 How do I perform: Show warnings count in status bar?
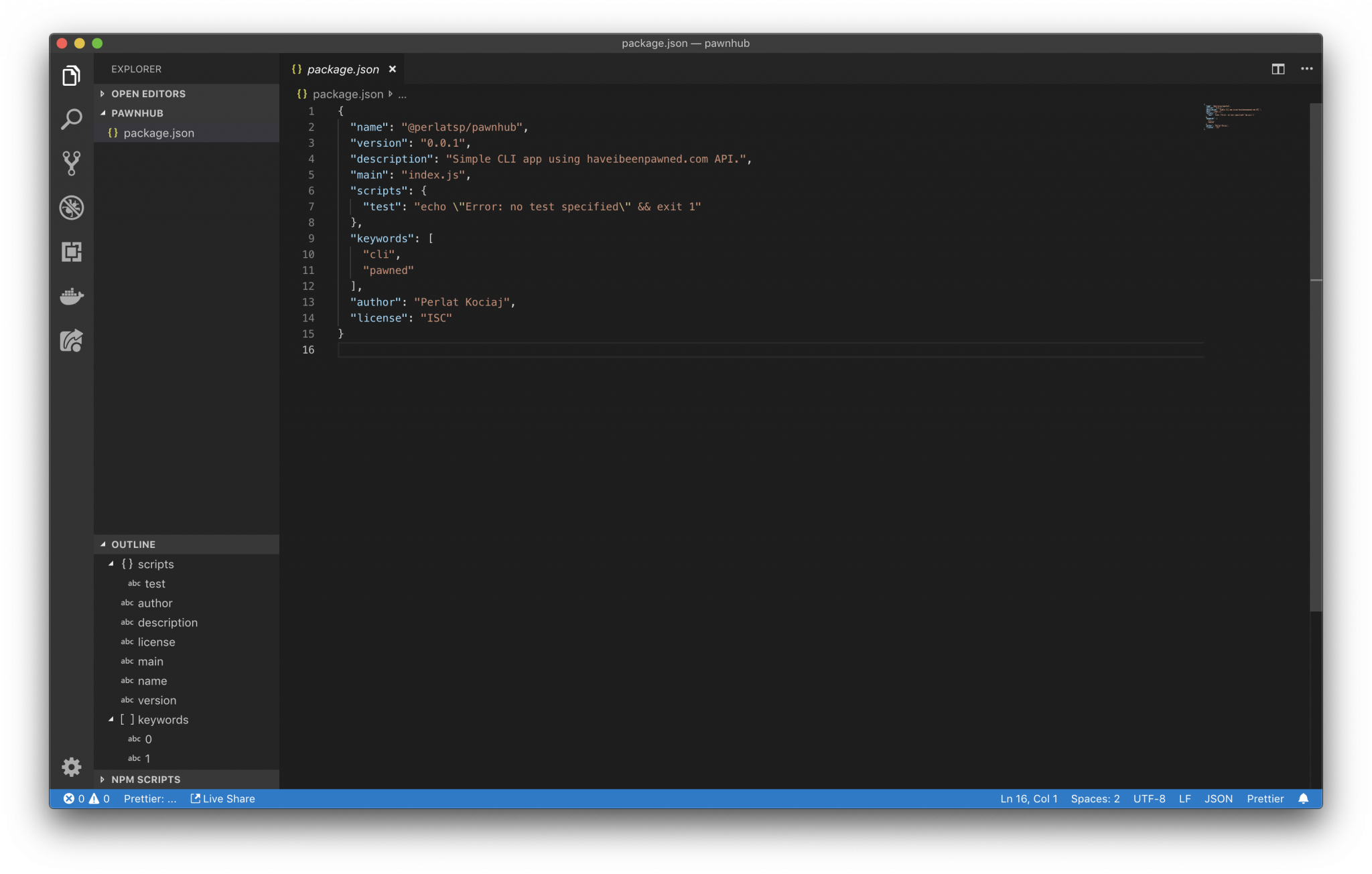coord(99,798)
